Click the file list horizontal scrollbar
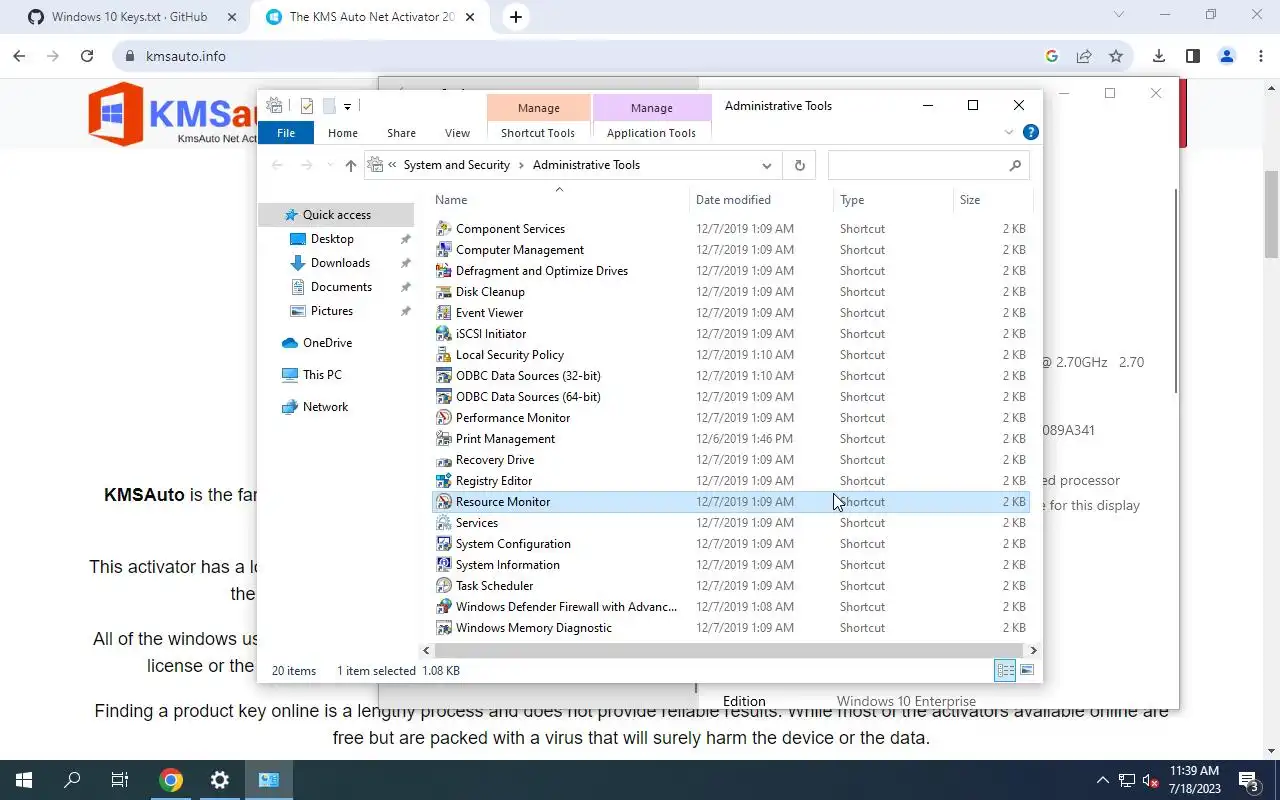1280x800 pixels. [727, 650]
